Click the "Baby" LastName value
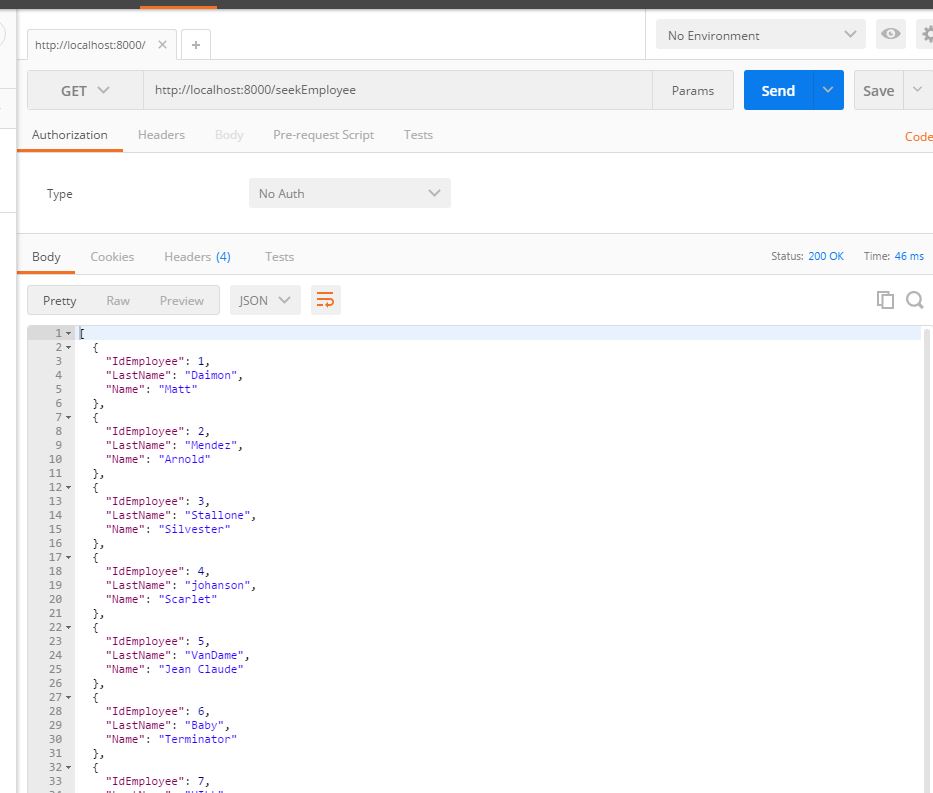 [204, 725]
